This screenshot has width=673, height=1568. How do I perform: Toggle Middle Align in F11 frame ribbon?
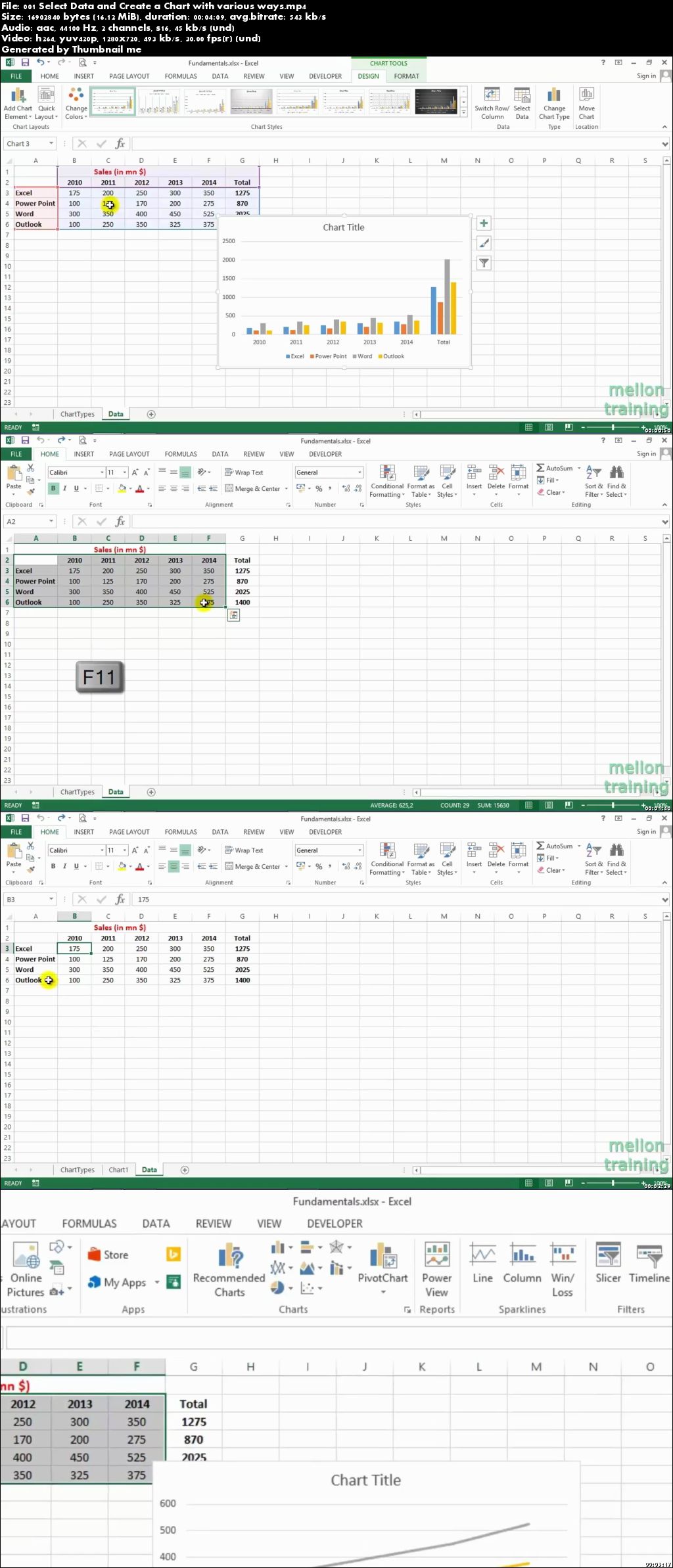174,472
